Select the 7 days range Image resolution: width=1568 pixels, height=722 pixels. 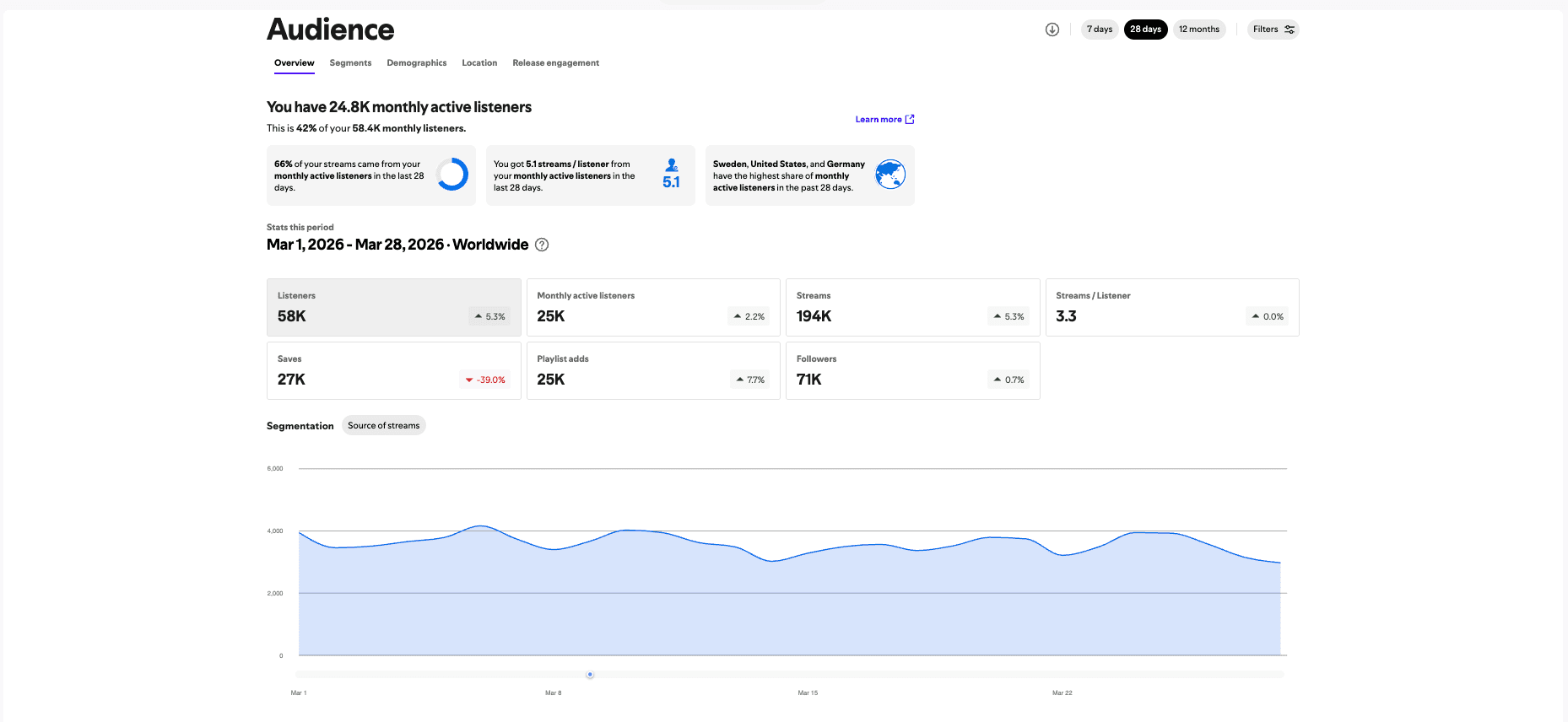pyautogui.click(x=1100, y=30)
